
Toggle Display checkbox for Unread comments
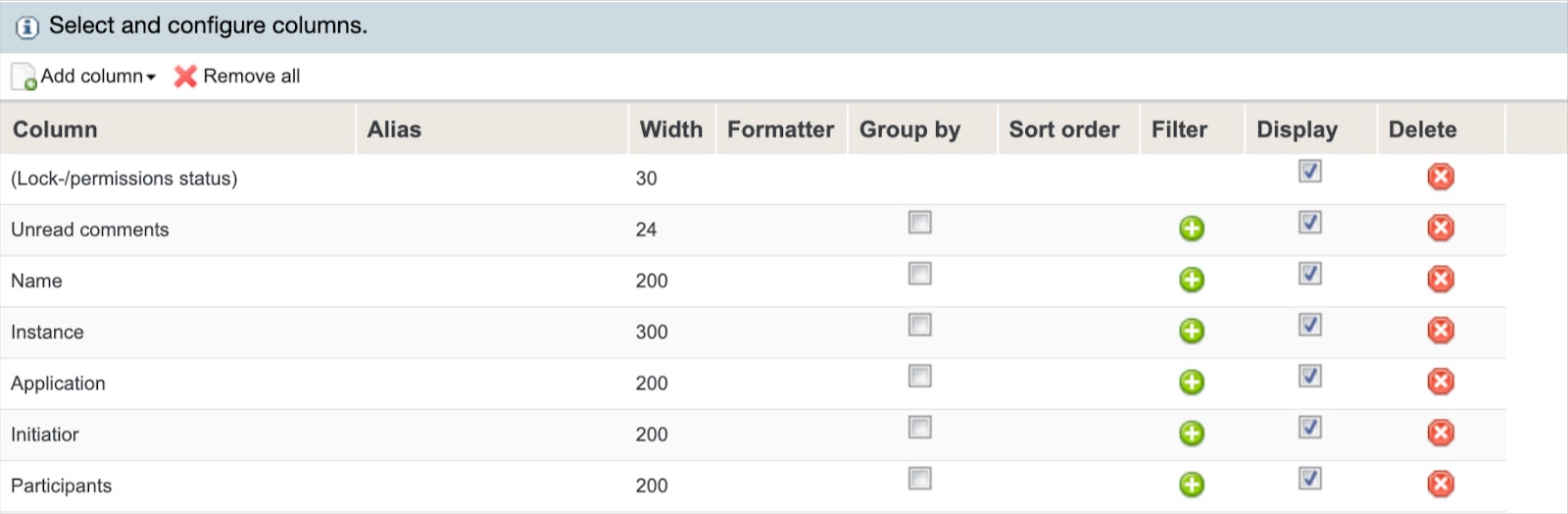click(1309, 223)
